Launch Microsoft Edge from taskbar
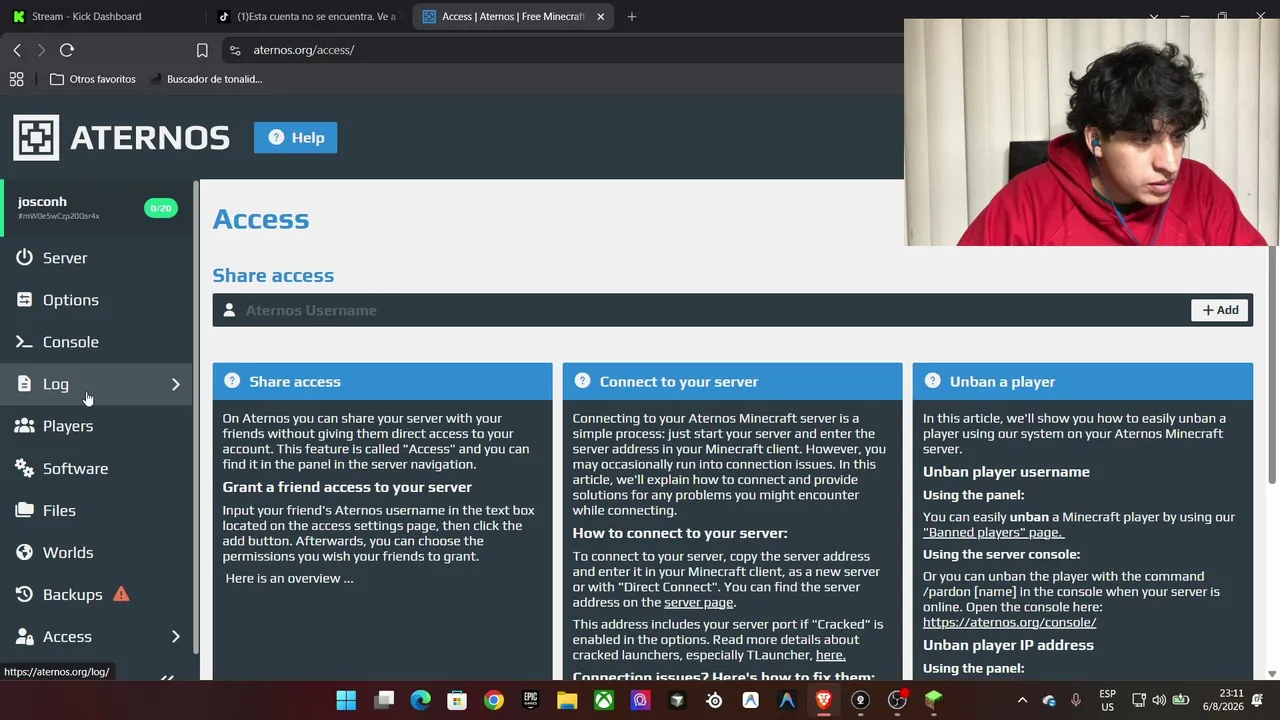Image resolution: width=1280 pixels, height=720 pixels. tap(421, 700)
